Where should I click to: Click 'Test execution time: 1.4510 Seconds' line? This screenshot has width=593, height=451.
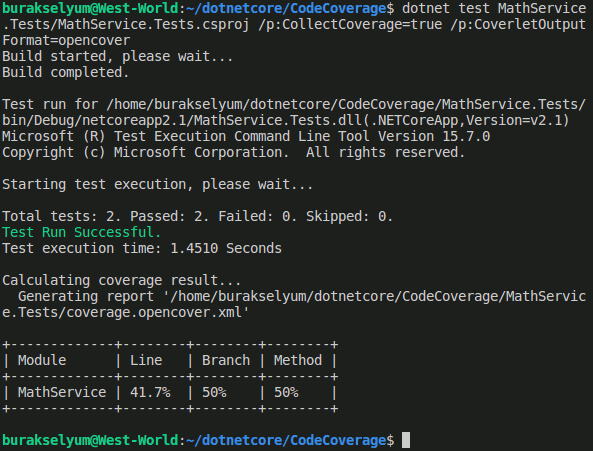tap(142, 248)
